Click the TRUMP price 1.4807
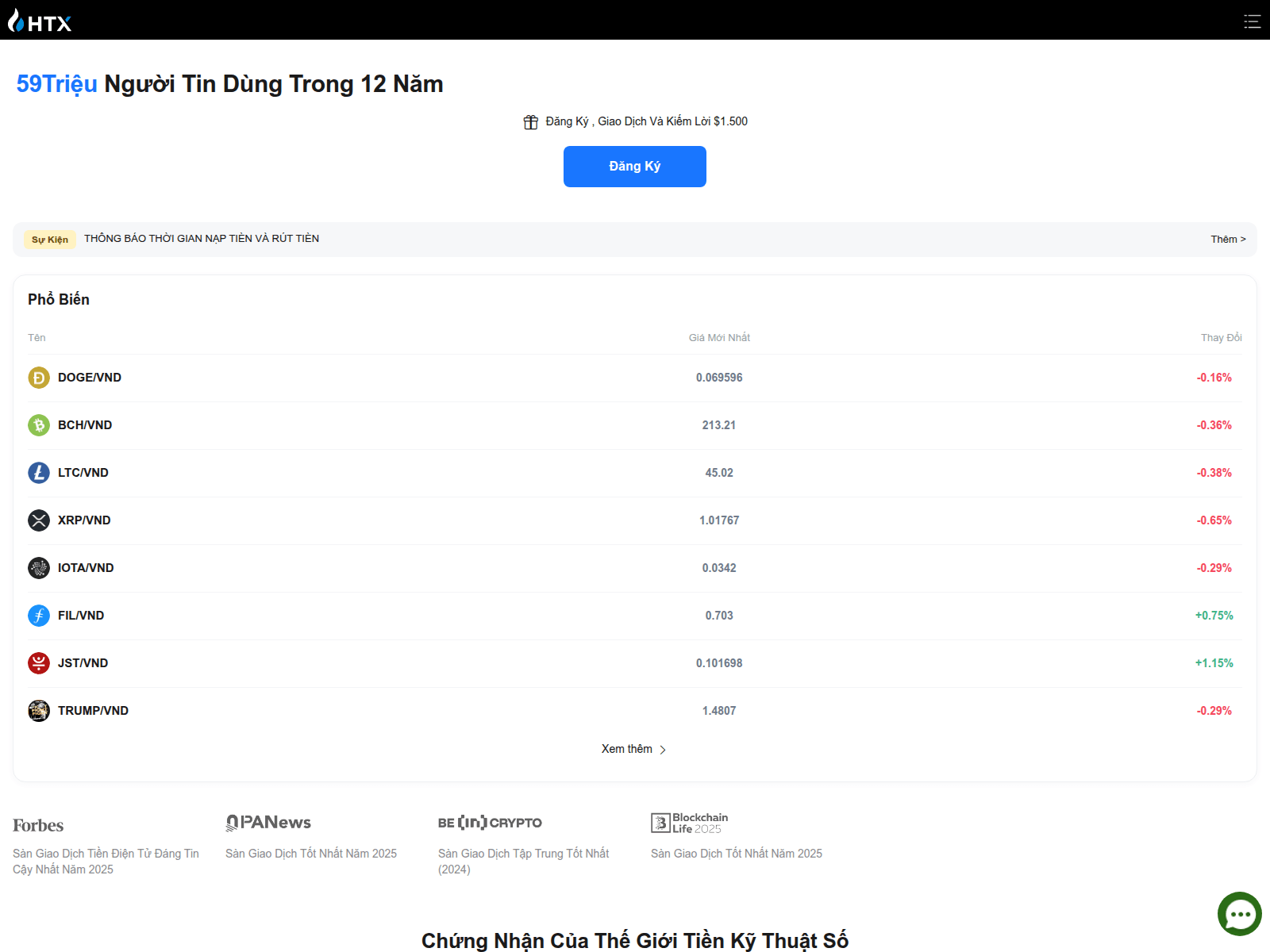Screen dimensions: 1270x952 pyautogui.click(x=719, y=711)
